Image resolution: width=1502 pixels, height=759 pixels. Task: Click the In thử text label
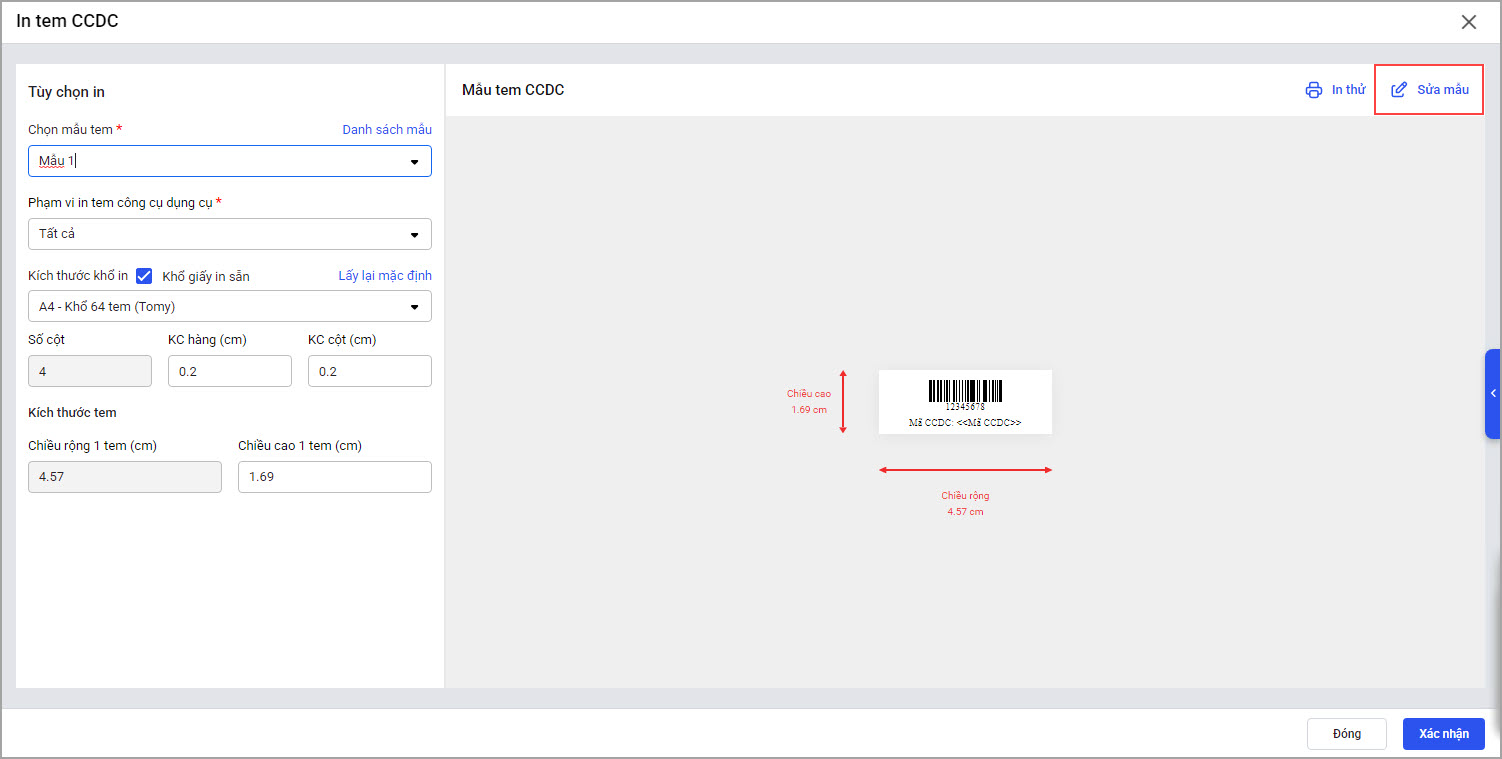click(x=1348, y=90)
